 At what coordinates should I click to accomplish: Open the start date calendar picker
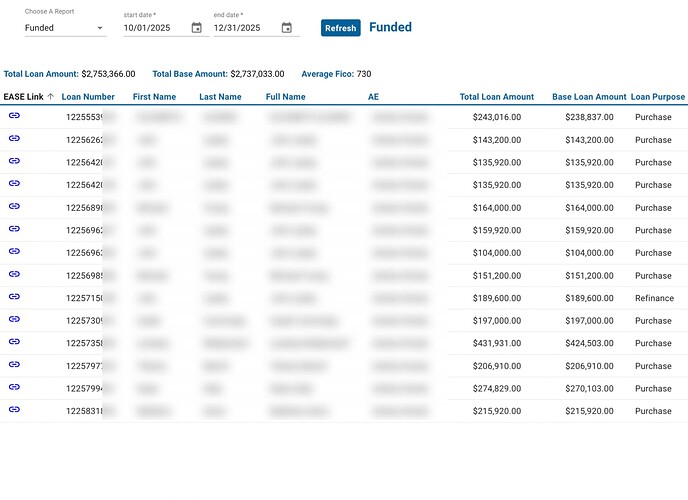(196, 28)
